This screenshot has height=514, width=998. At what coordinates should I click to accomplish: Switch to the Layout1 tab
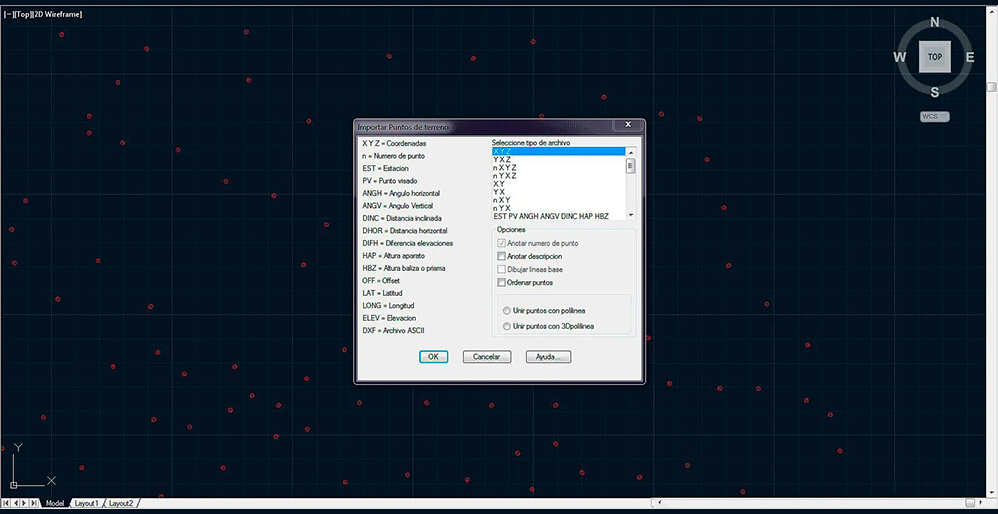pyautogui.click(x=87, y=503)
